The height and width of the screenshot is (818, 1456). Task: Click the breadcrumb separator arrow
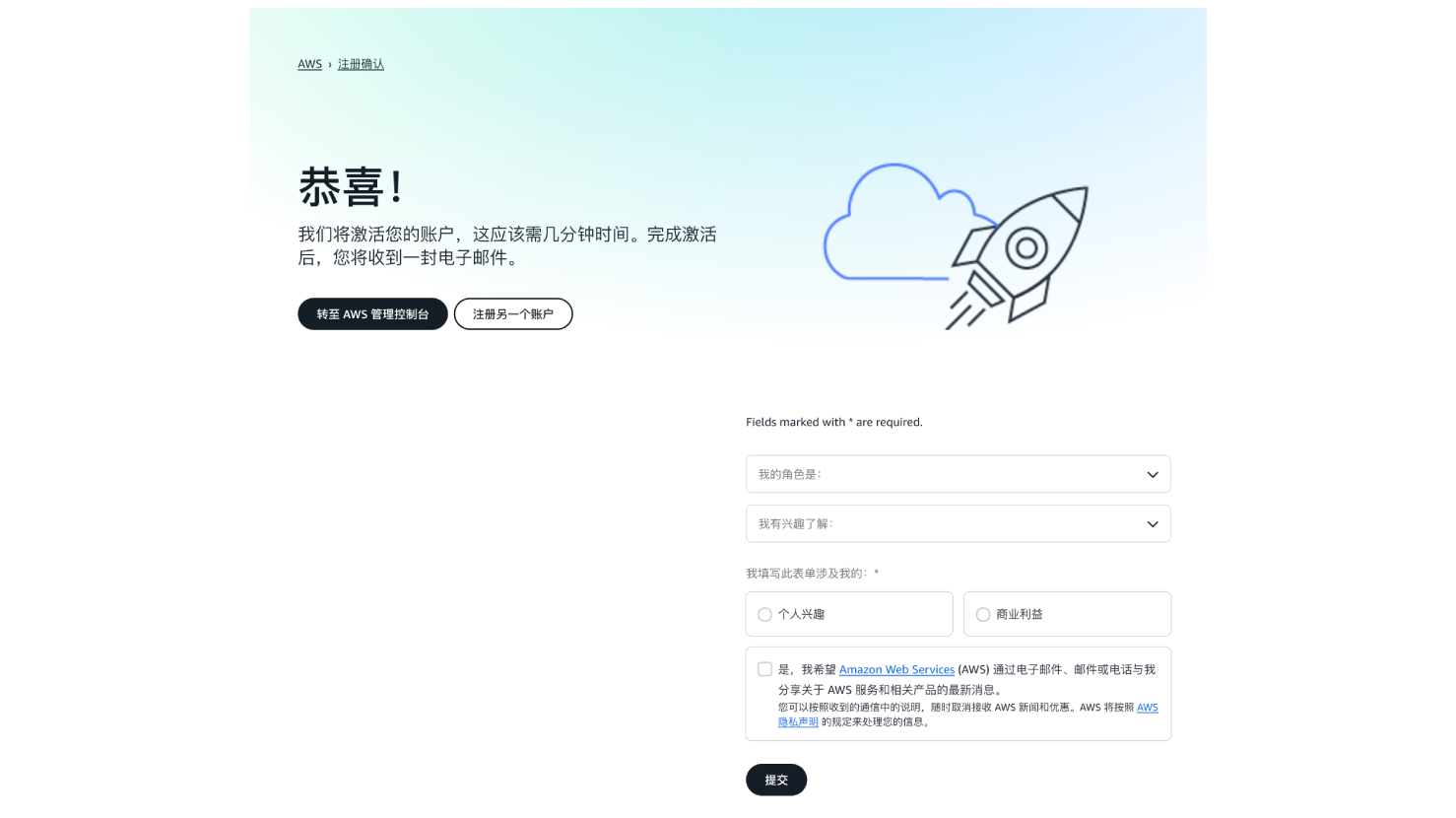[x=330, y=64]
